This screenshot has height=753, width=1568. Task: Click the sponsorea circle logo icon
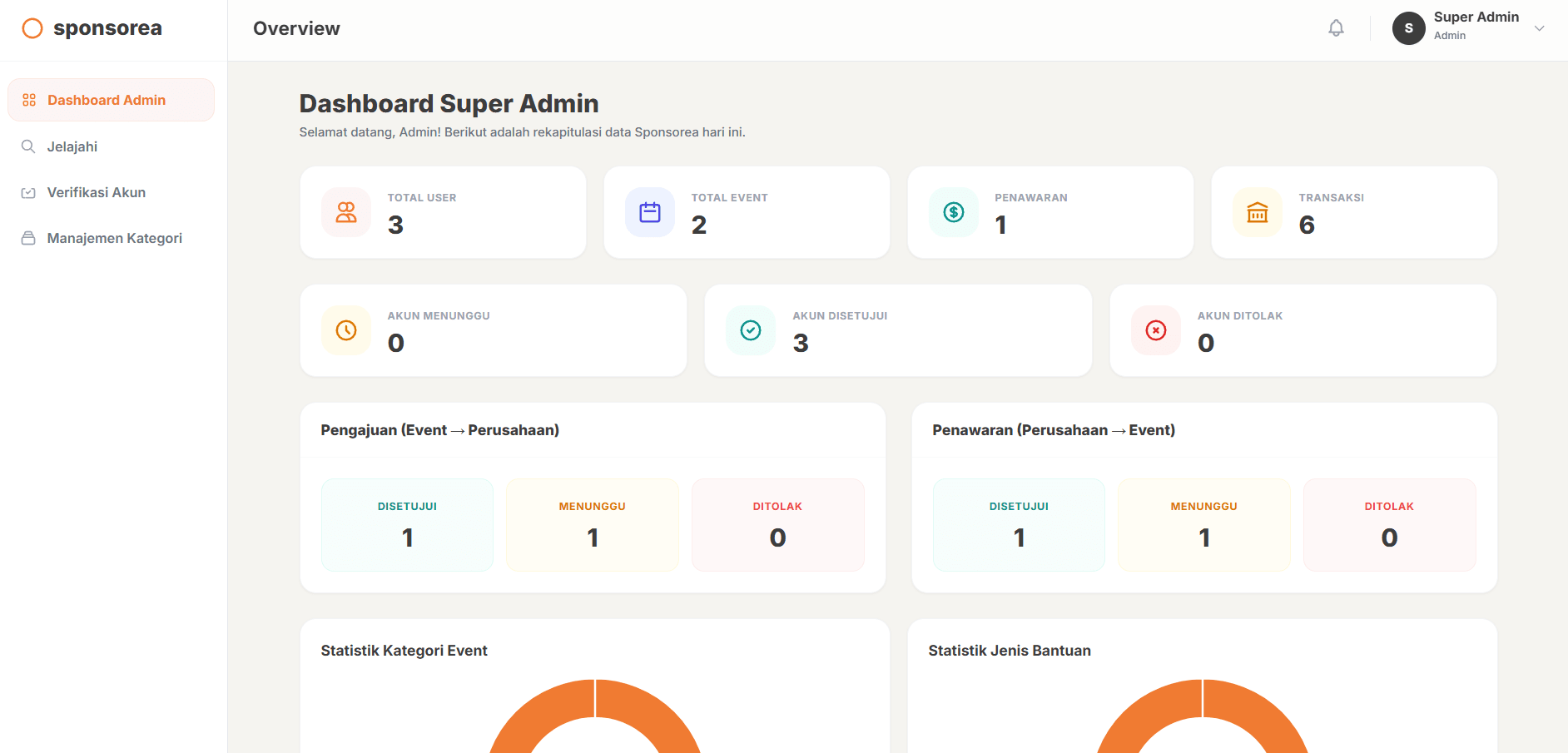click(32, 28)
